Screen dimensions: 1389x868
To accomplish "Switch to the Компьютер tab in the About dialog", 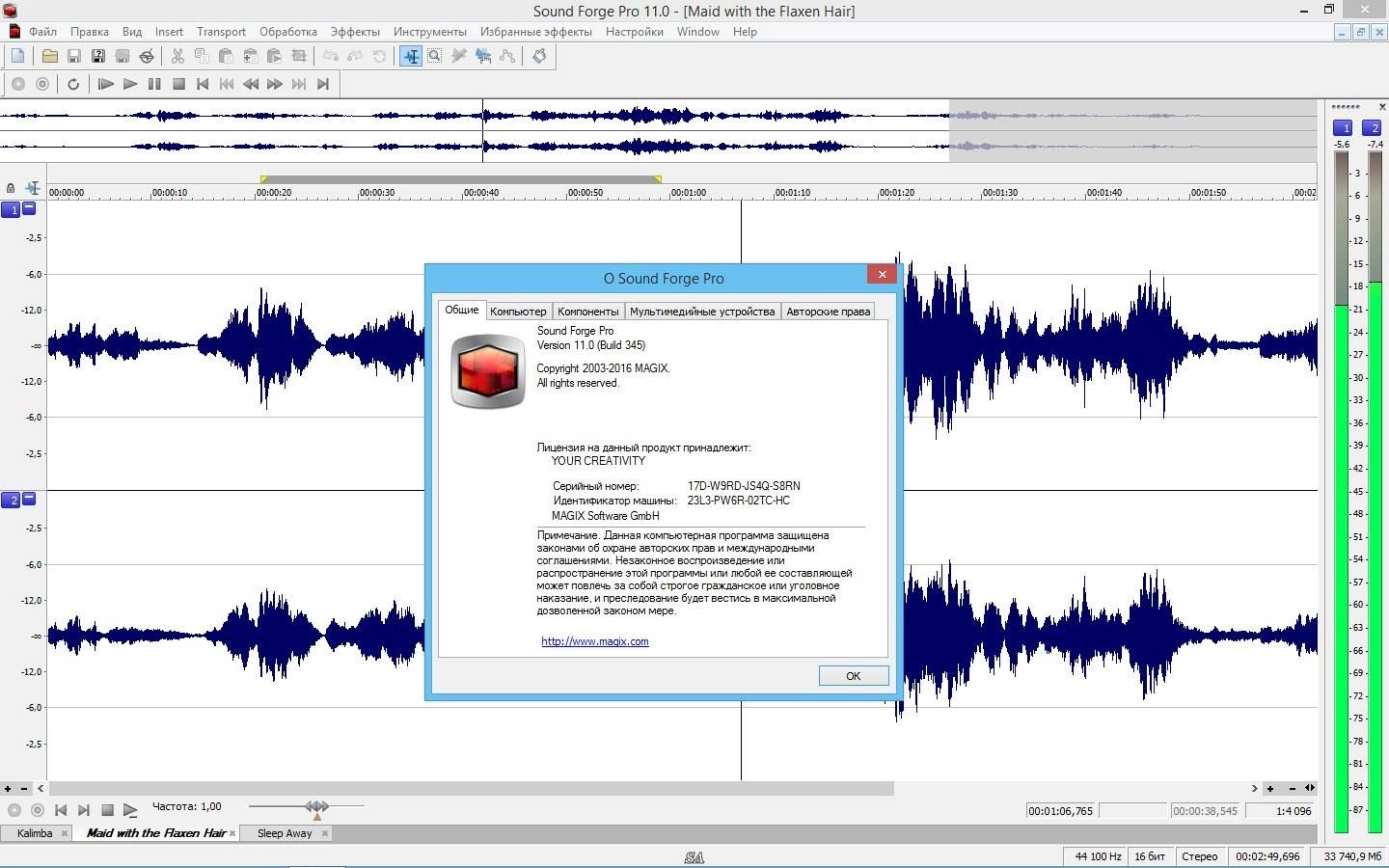I will (x=518, y=312).
